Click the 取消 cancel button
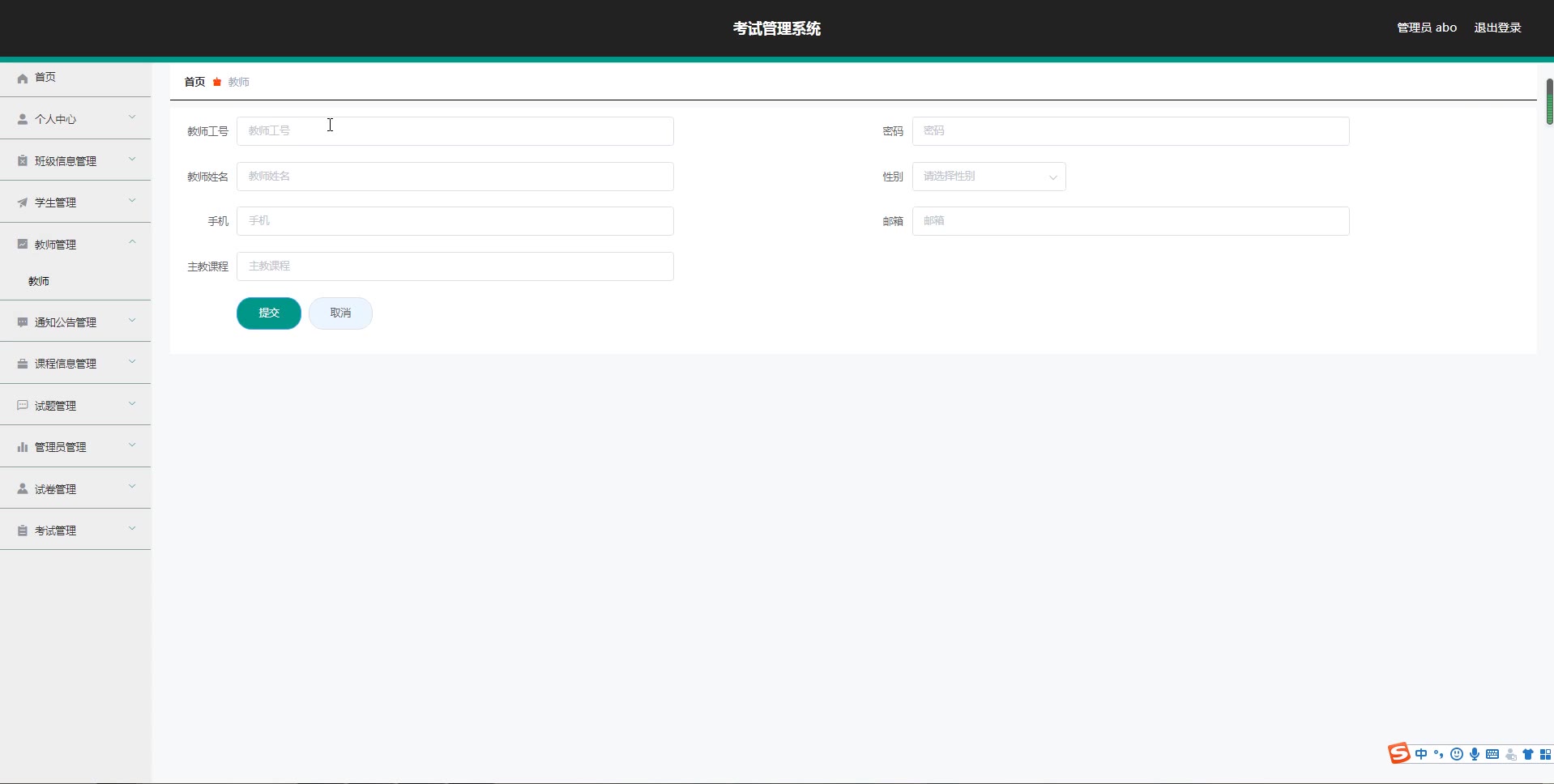The image size is (1554, 784). point(340,313)
